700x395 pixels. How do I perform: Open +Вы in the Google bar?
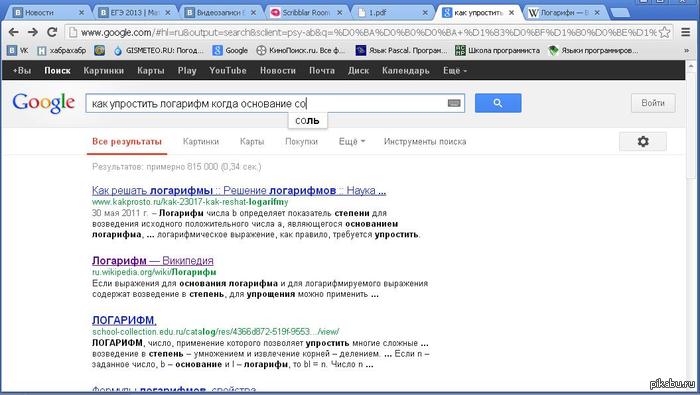21,71
